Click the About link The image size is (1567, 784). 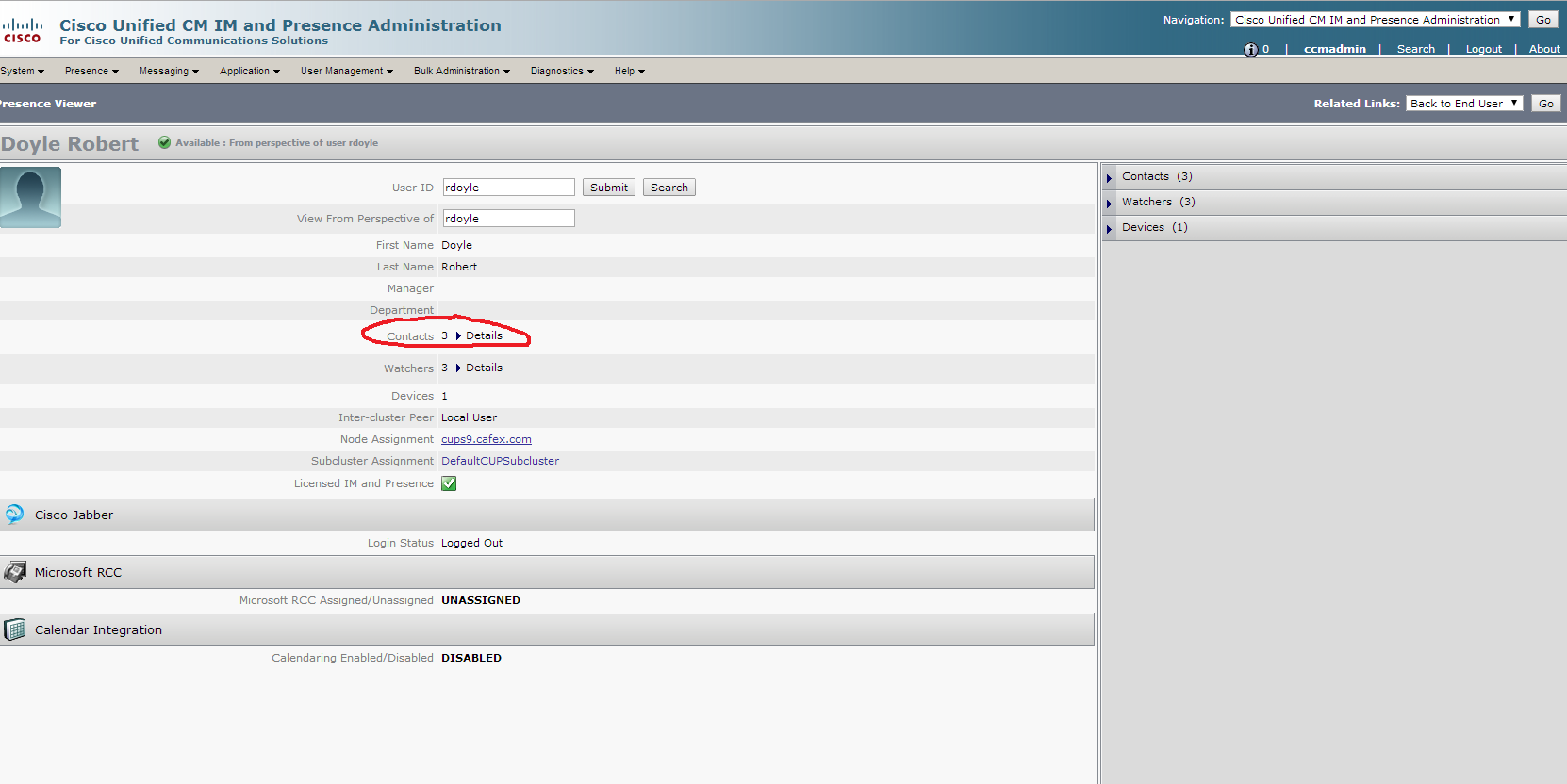click(x=1544, y=49)
